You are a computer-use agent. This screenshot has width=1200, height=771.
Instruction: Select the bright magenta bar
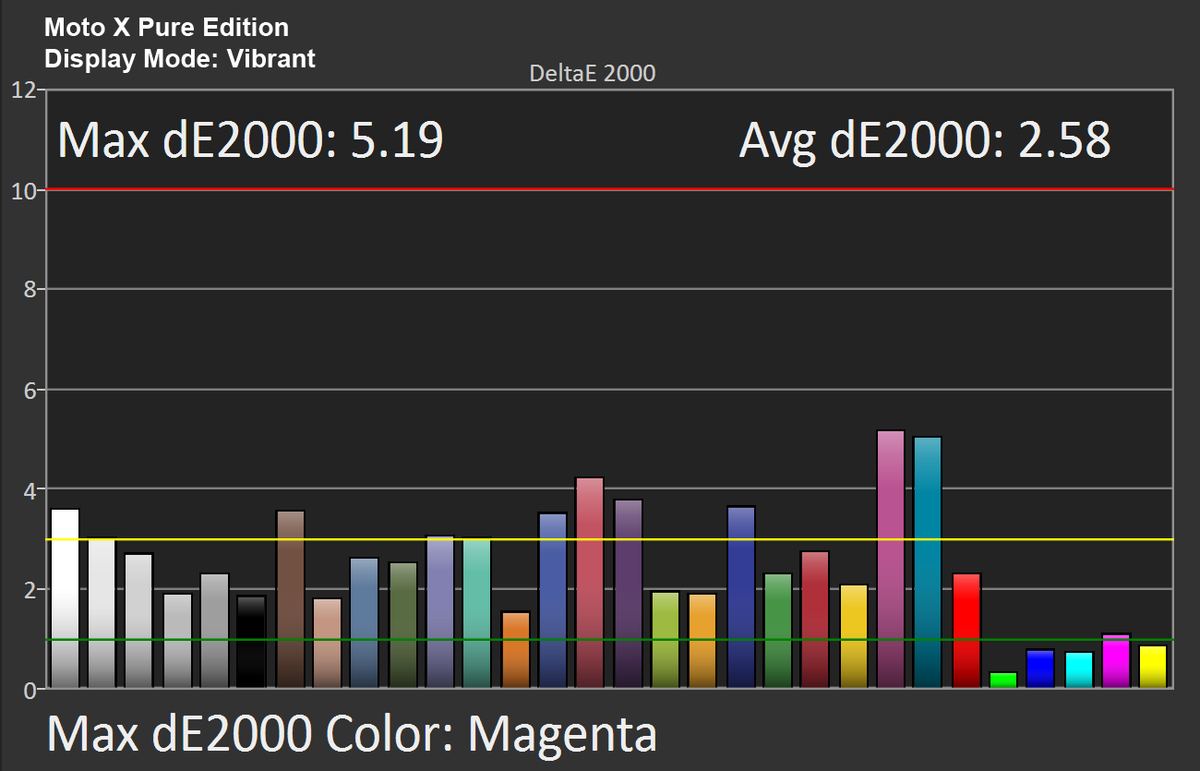click(x=1116, y=661)
